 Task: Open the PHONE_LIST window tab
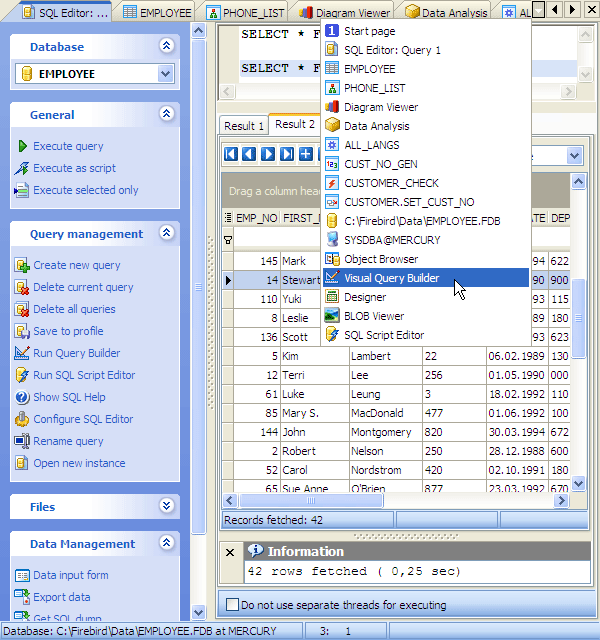tap(246, 13)
